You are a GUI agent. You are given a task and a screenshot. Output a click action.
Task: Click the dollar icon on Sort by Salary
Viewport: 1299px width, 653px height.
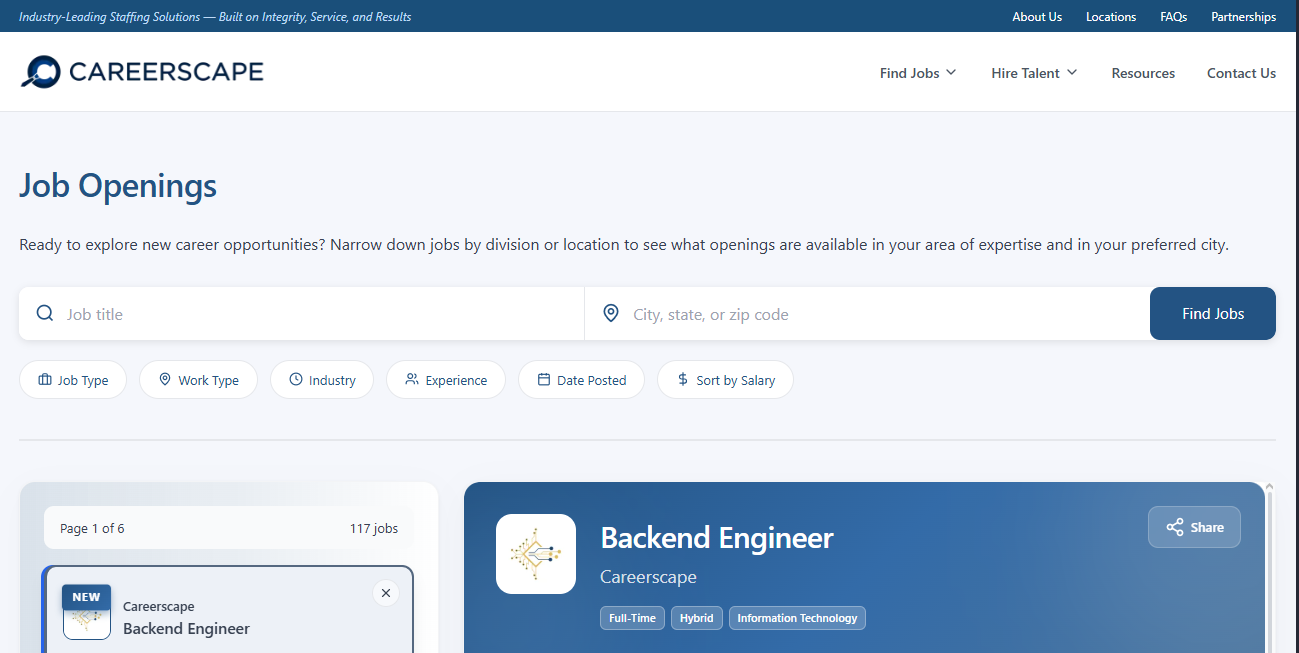click(682, 379)
